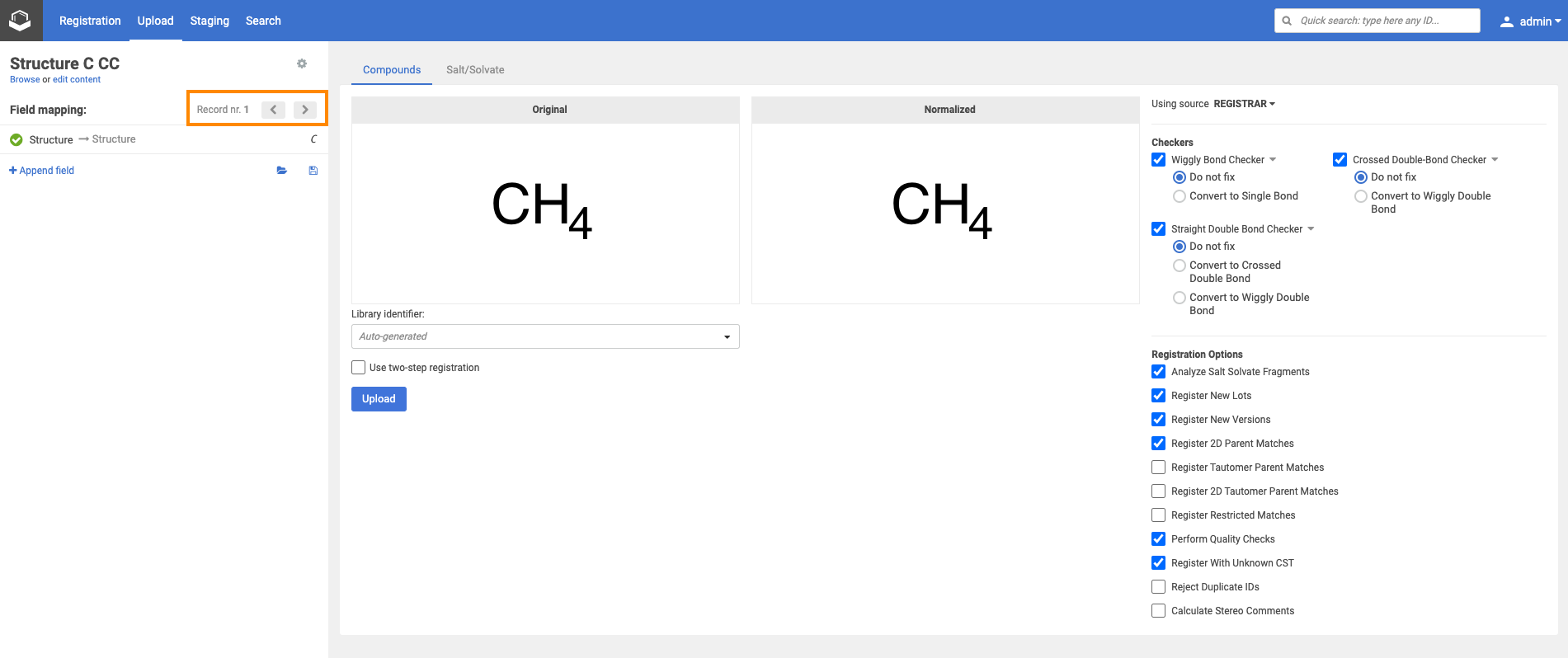Click into the Quick search field
Screen dimensions: 1568x658
1384,21
